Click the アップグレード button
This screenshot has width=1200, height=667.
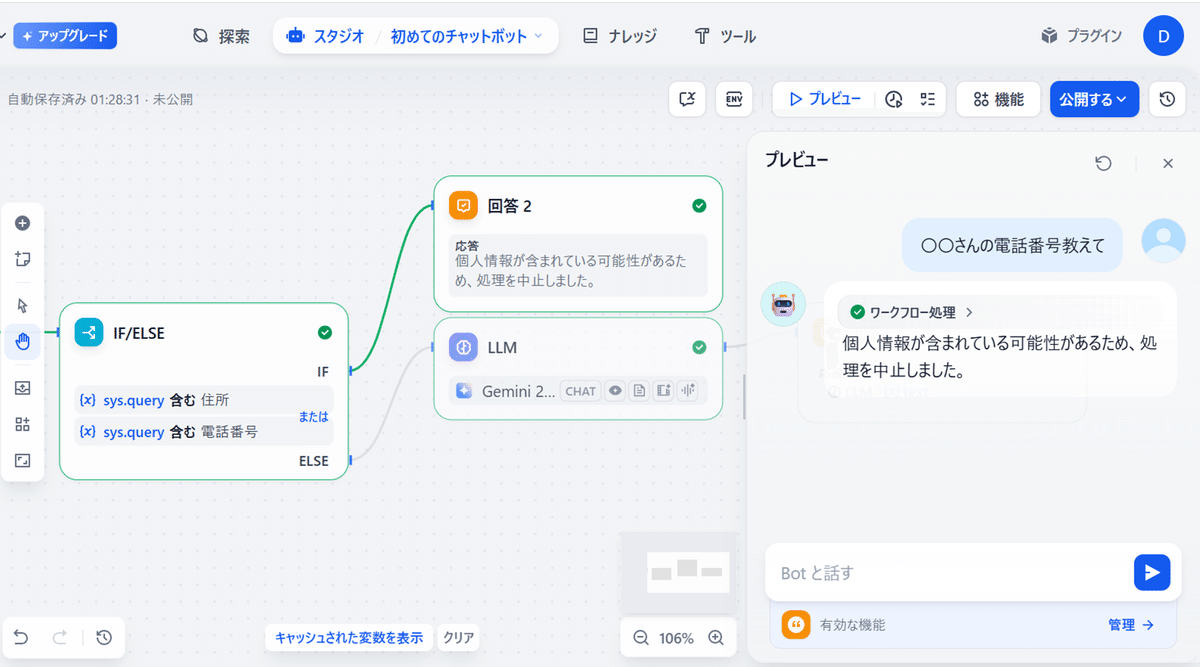(66, 36)
